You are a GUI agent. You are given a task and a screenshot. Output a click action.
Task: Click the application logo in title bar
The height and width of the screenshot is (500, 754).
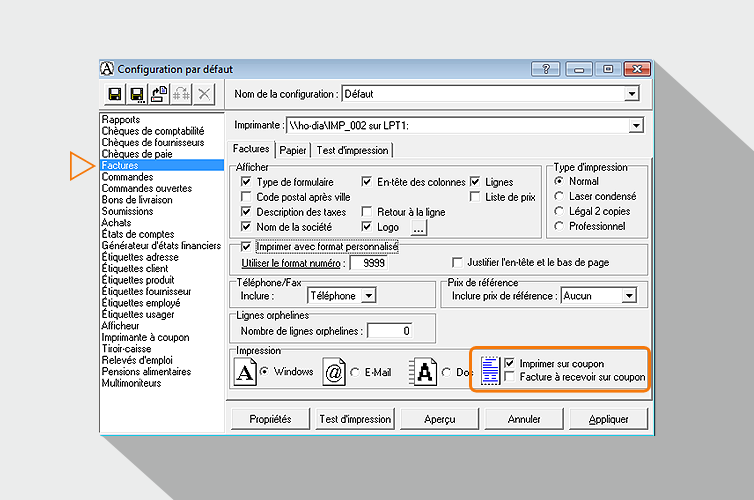[x=107, y=69]
